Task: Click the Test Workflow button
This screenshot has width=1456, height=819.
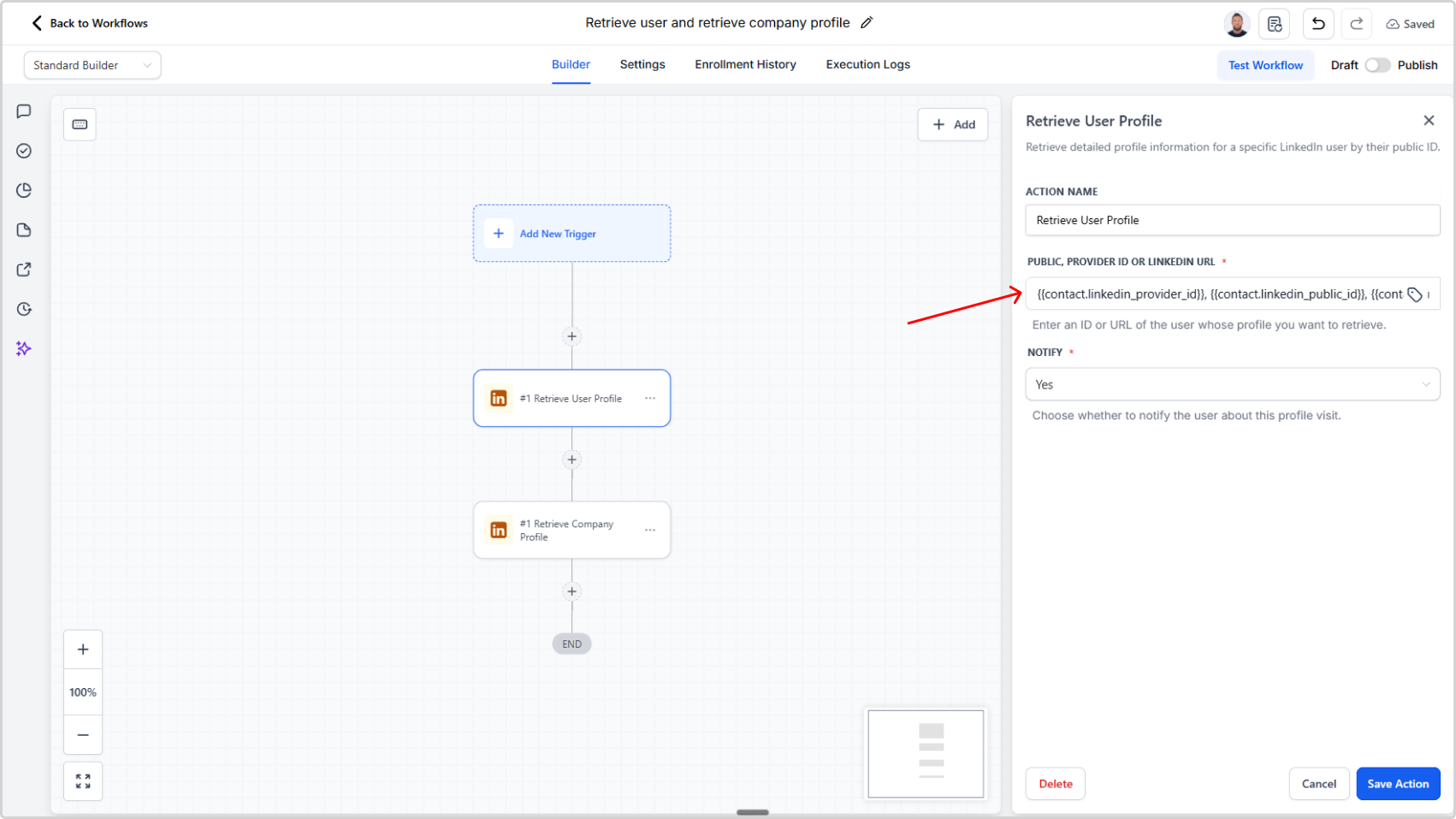Action: (x=1265, y=64)
